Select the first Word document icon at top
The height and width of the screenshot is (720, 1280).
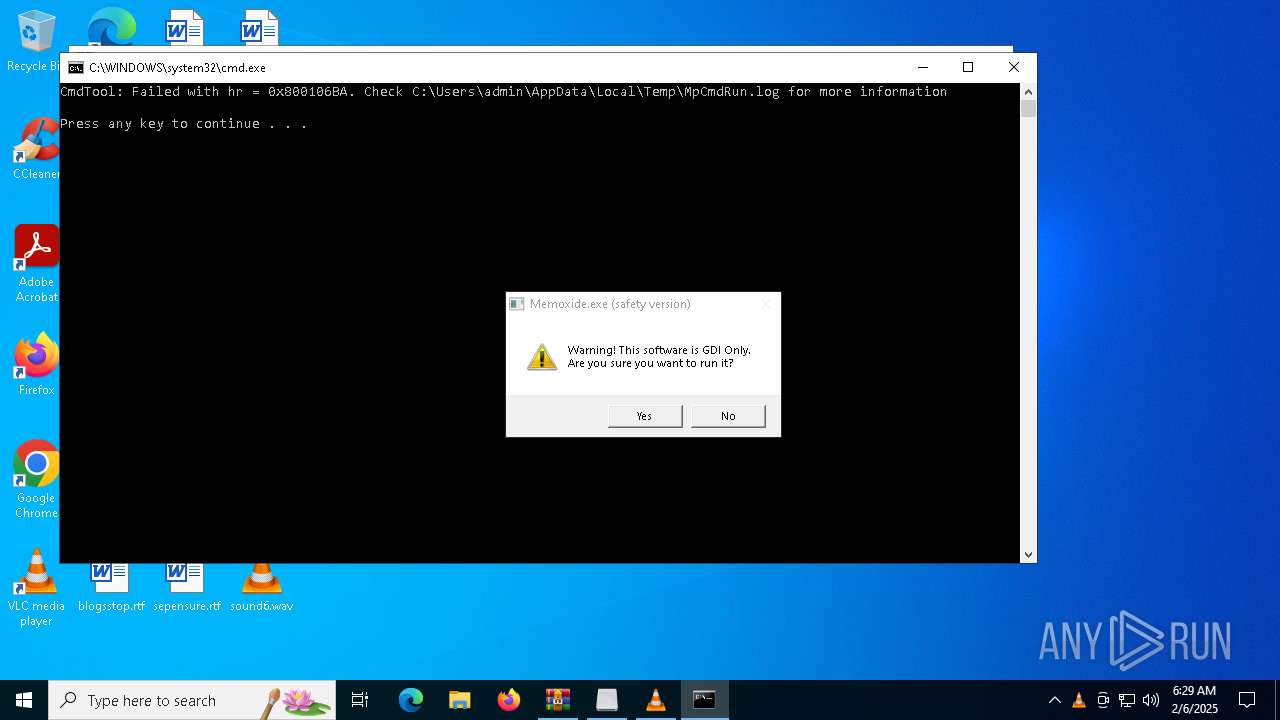(x=184, y=27)
